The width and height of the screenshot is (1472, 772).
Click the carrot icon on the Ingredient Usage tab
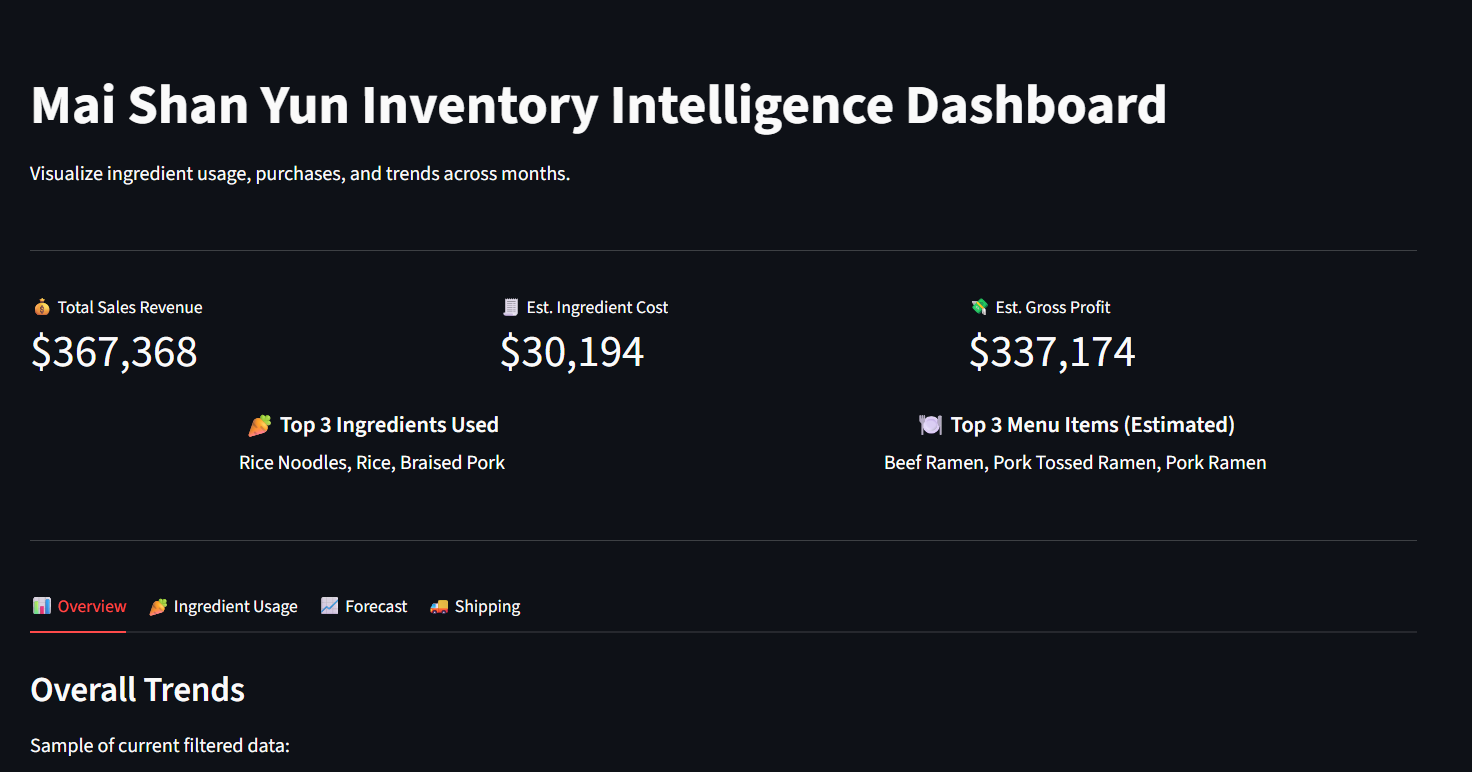[x=158, y=606]
